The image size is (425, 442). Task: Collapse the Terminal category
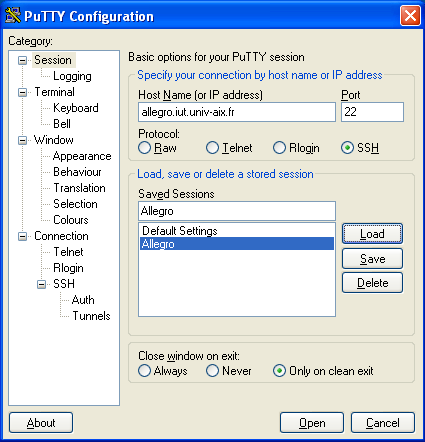pyautogui.click(x=22, y=92)
